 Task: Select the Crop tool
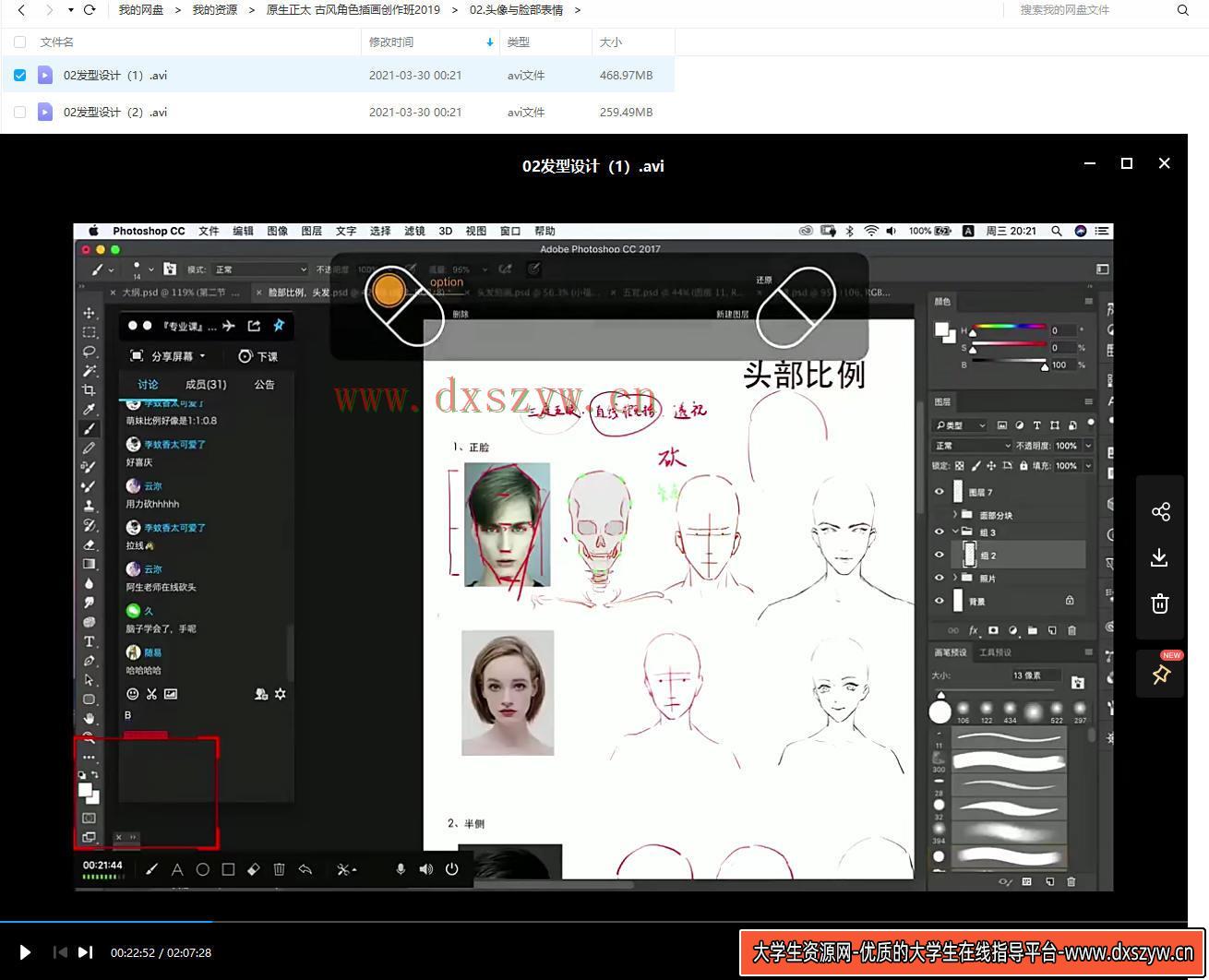coord(90,390)
